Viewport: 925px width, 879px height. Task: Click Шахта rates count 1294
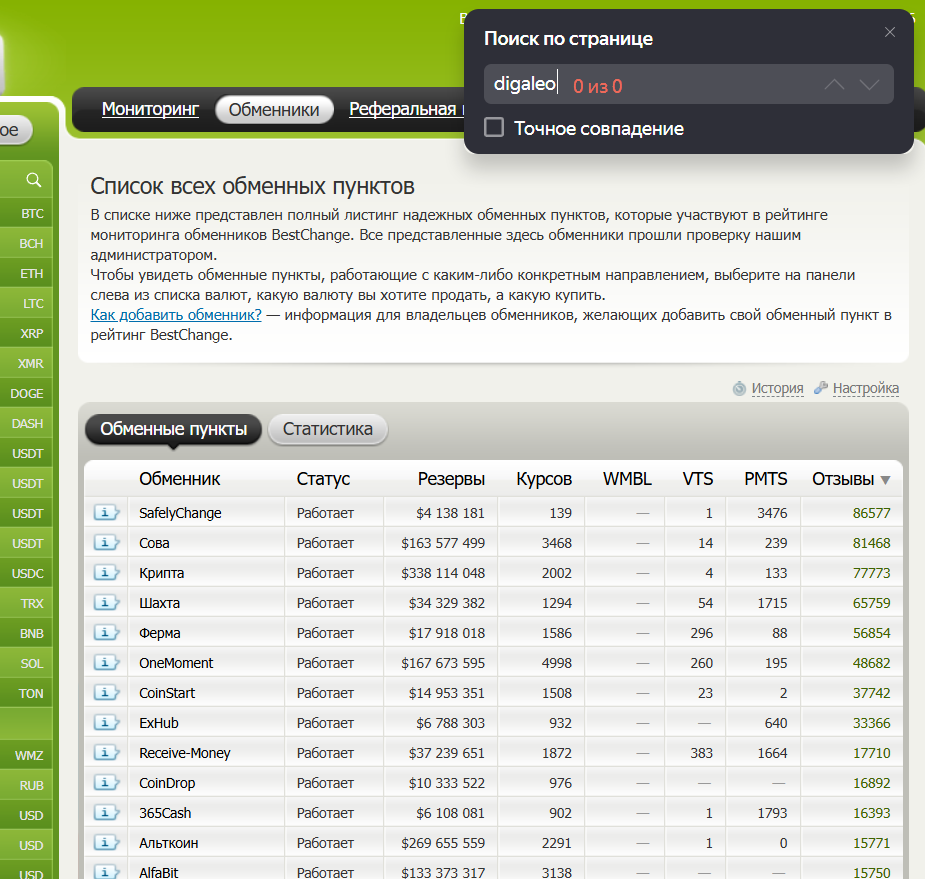tap(557, 604)
